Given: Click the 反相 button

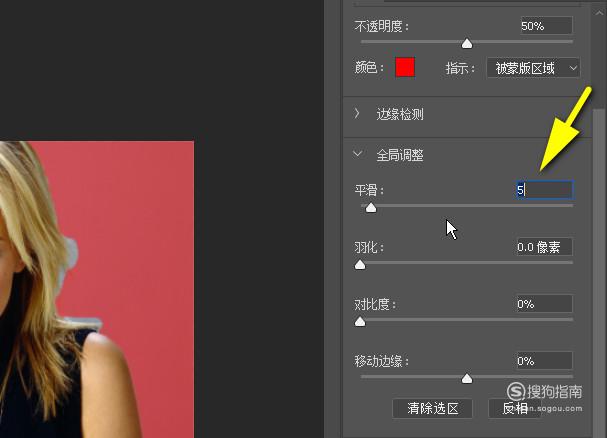Looking at the screenshot, I should point(515,409).
